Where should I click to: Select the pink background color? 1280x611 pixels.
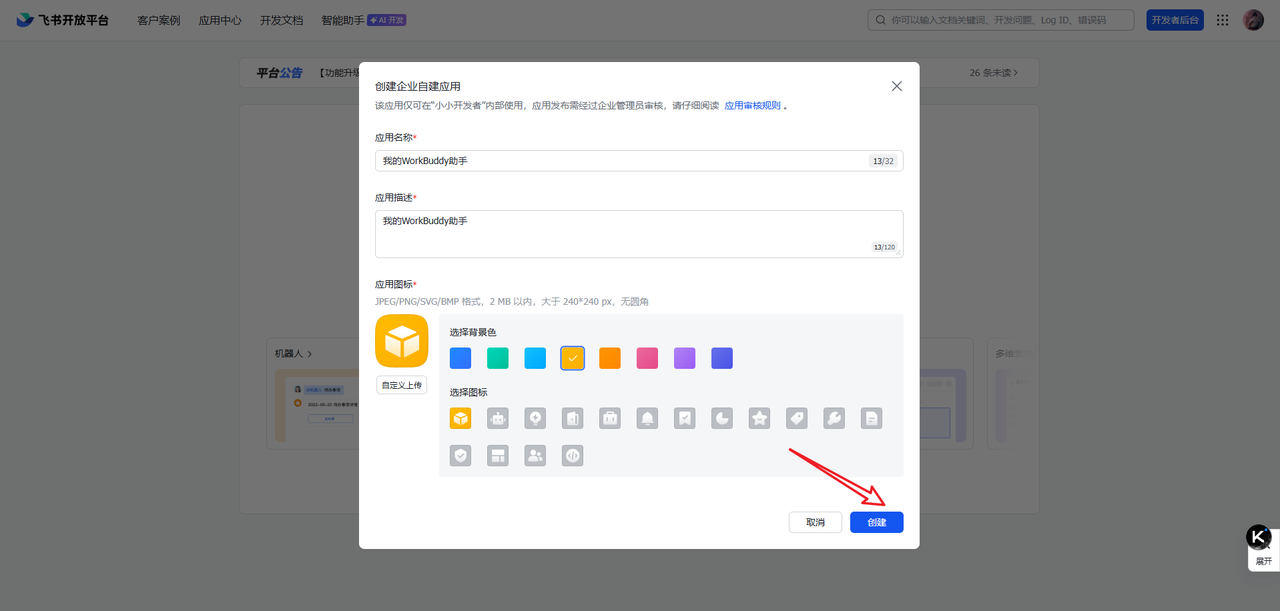click(647, 358)
